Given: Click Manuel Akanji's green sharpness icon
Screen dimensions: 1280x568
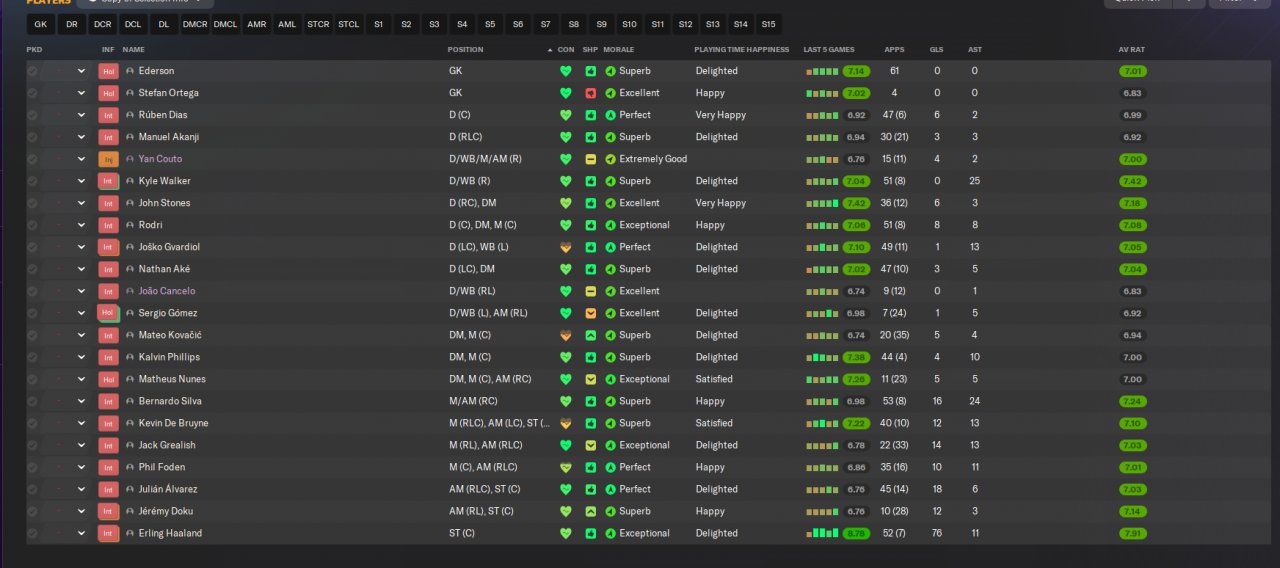Looking at the screenshot, I should pyautogui.click(x=591, y=137).
